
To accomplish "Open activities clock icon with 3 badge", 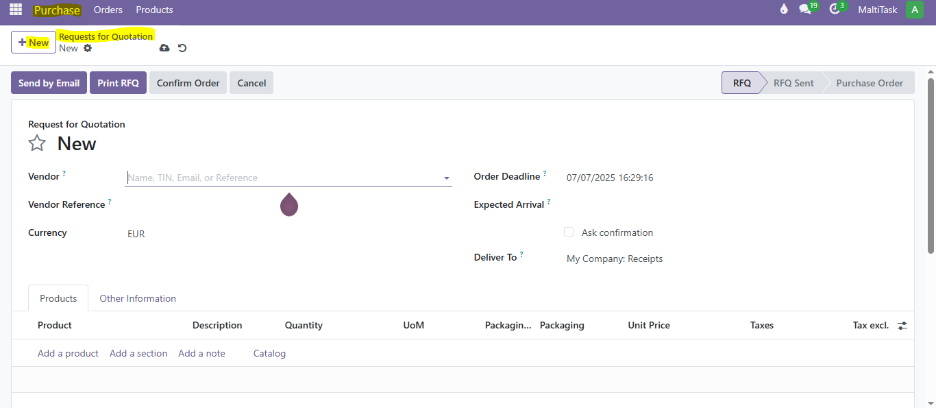I will coord(836,10).
